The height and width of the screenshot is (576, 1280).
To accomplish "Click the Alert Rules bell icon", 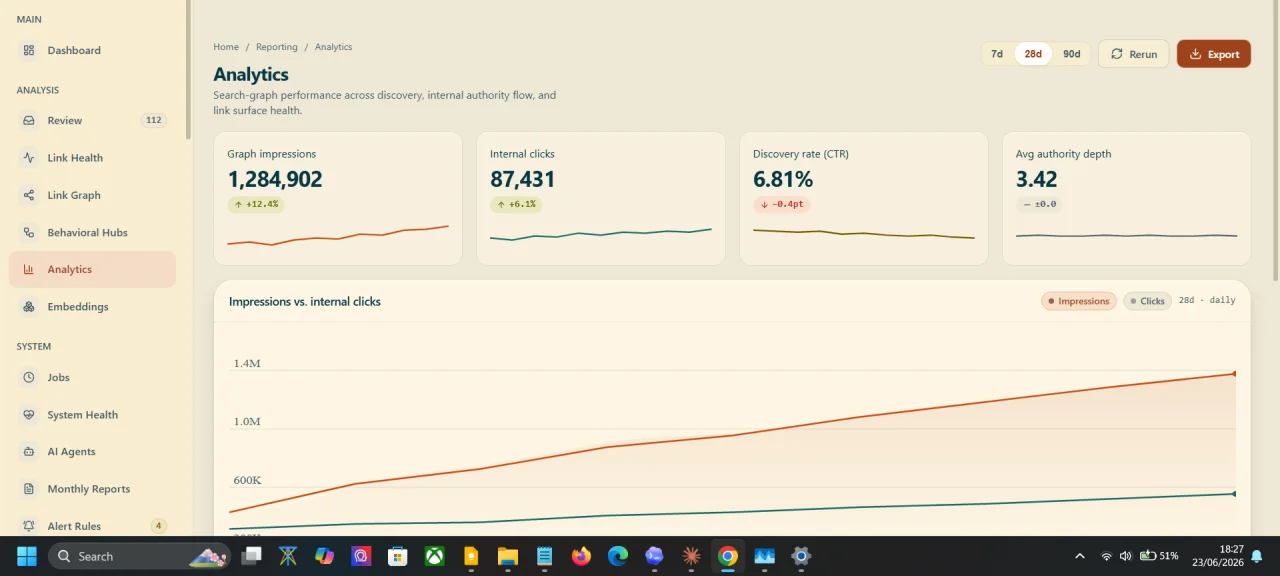I will 29,526.
